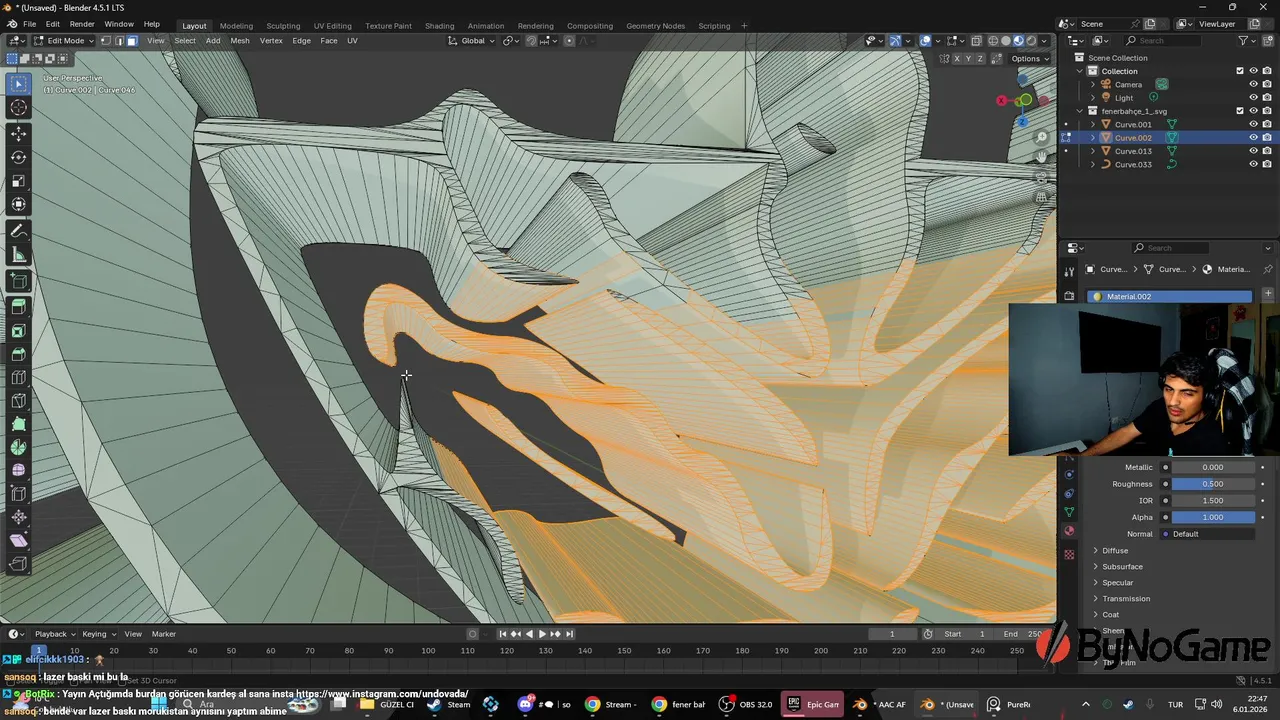The height and width of the screenshot is (720, 1280).
Task: Select the Annotate pencil tool
Action: tap(18, 231)
